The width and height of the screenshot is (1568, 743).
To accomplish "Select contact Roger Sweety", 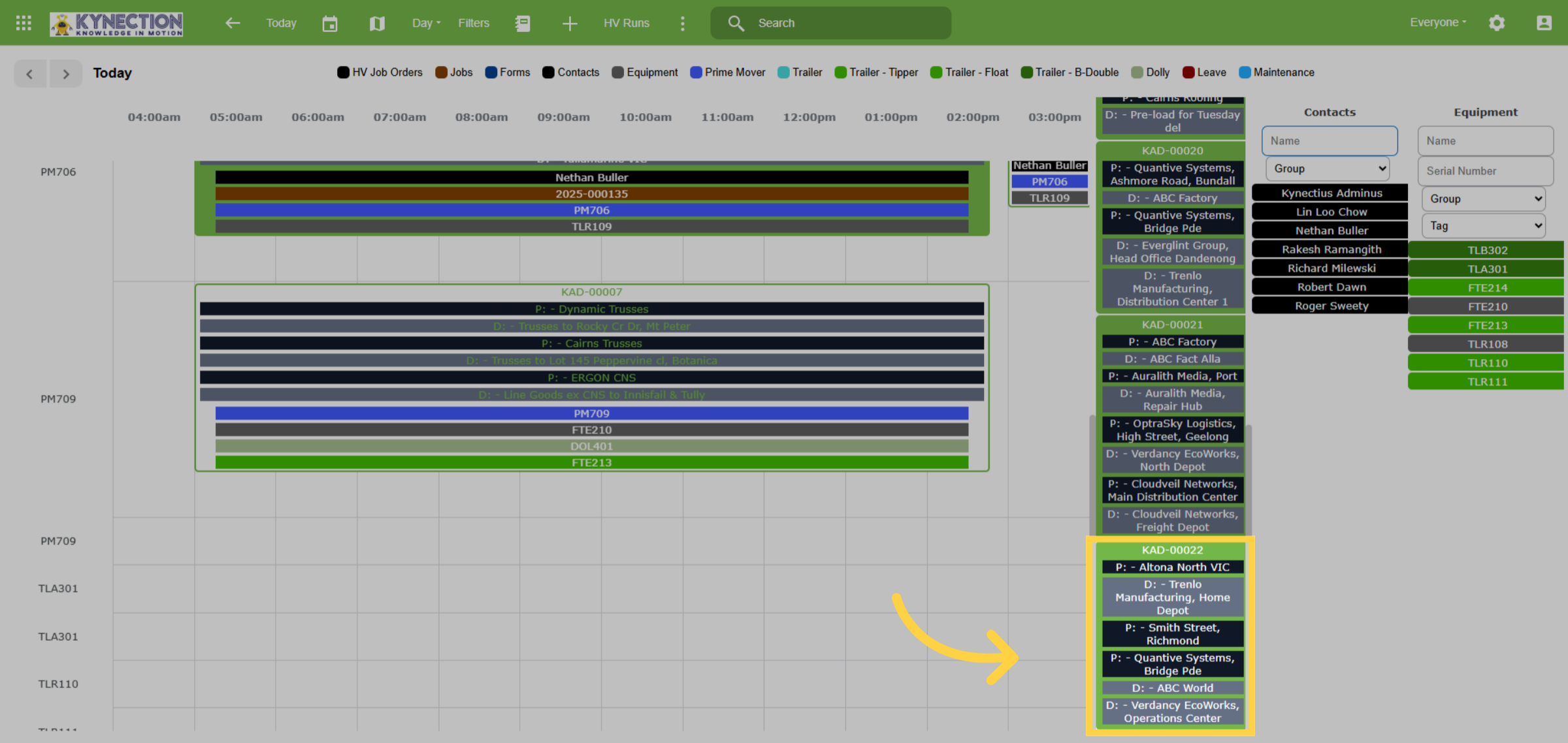I will click(1331, 306).
